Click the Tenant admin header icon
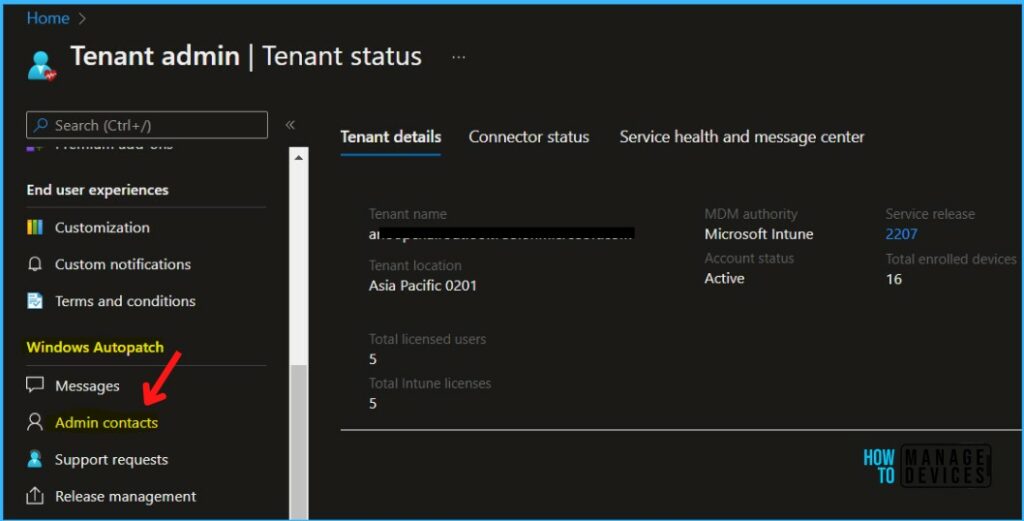Image resolution: width=1024 pixels, height=521 pixels. coord(42,65)
